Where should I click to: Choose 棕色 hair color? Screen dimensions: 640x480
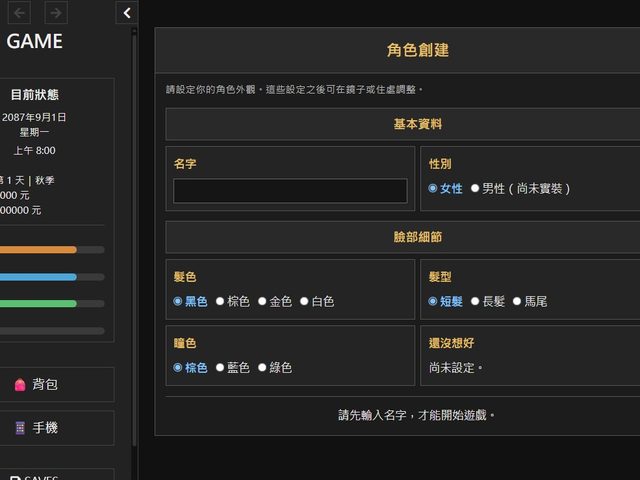[x=233, y=302]
